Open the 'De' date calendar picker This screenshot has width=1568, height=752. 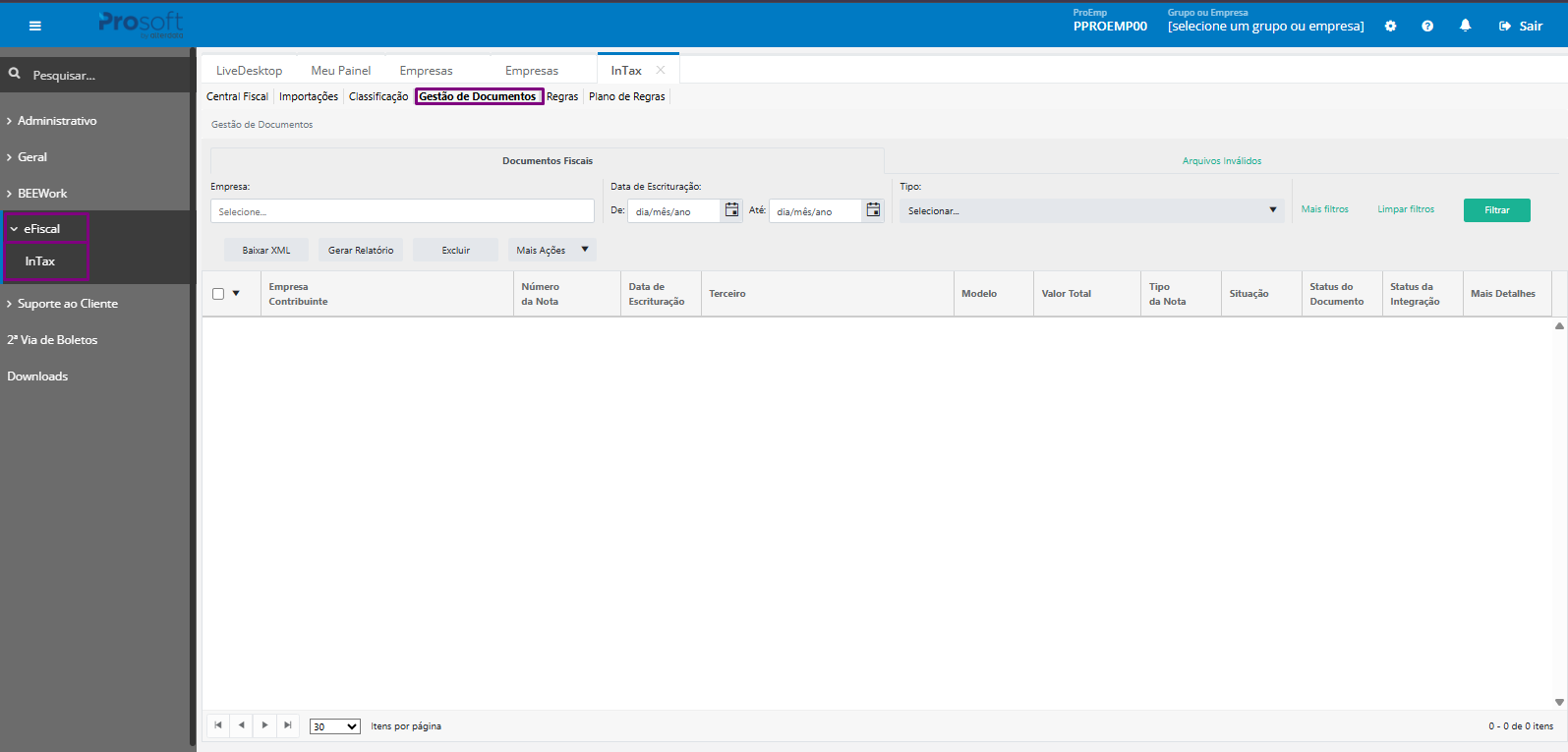click(731, 210)
